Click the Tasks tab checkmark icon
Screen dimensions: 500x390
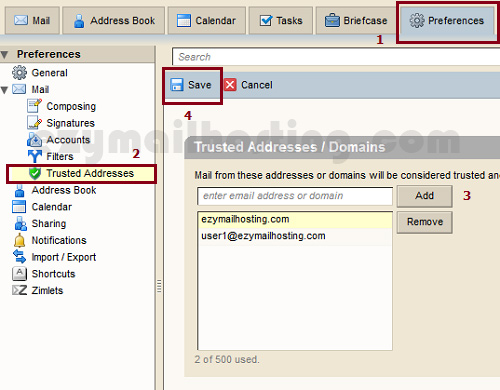(266, 20)
